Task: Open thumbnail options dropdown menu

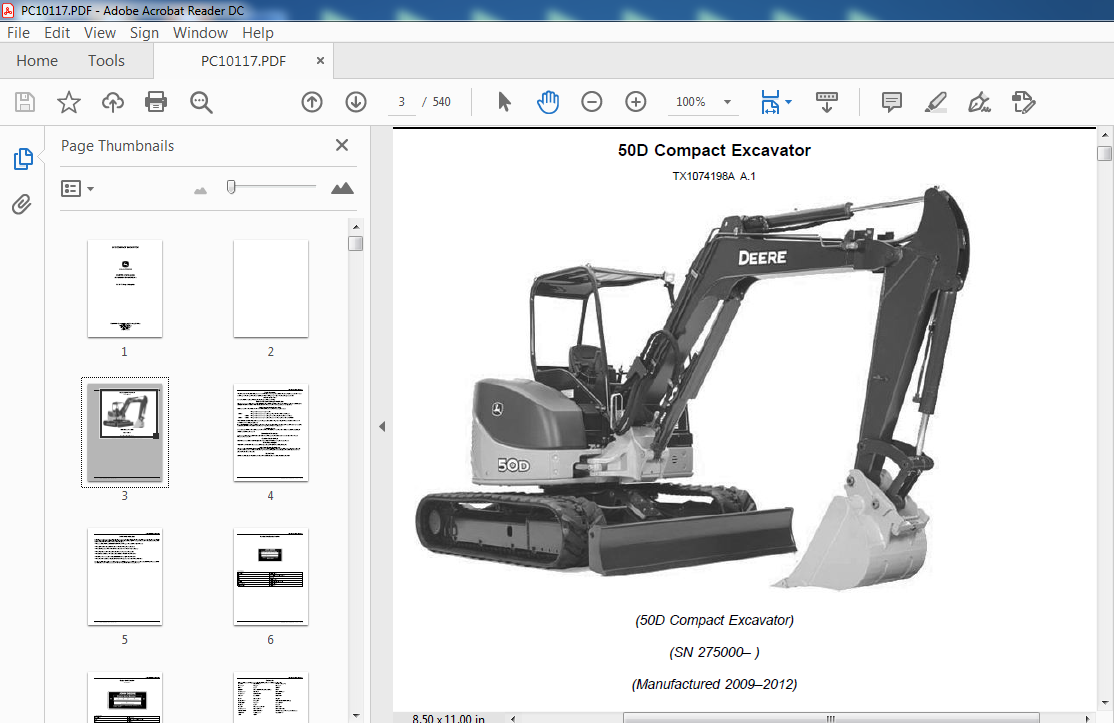Action: [x=77, y=189]
